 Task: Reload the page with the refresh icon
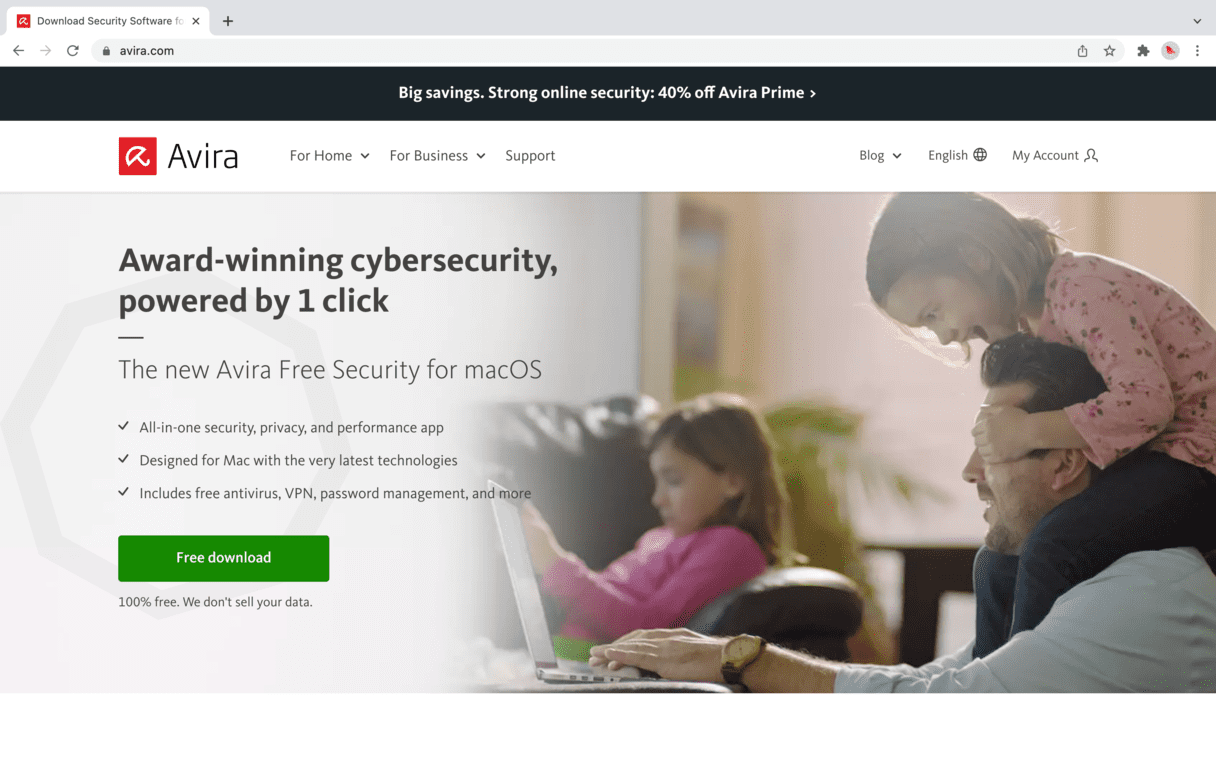(x=73, y=51)
